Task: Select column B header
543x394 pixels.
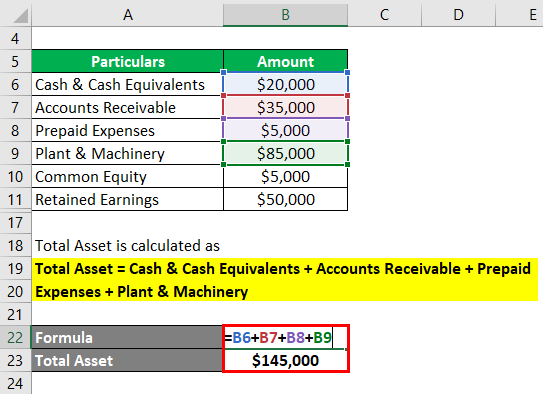Action: (x=285, y=15)
